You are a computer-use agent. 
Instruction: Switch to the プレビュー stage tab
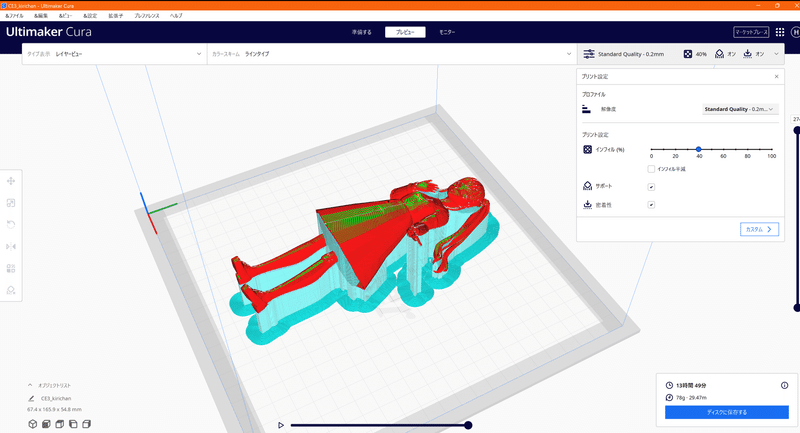(x=405, y=32)
